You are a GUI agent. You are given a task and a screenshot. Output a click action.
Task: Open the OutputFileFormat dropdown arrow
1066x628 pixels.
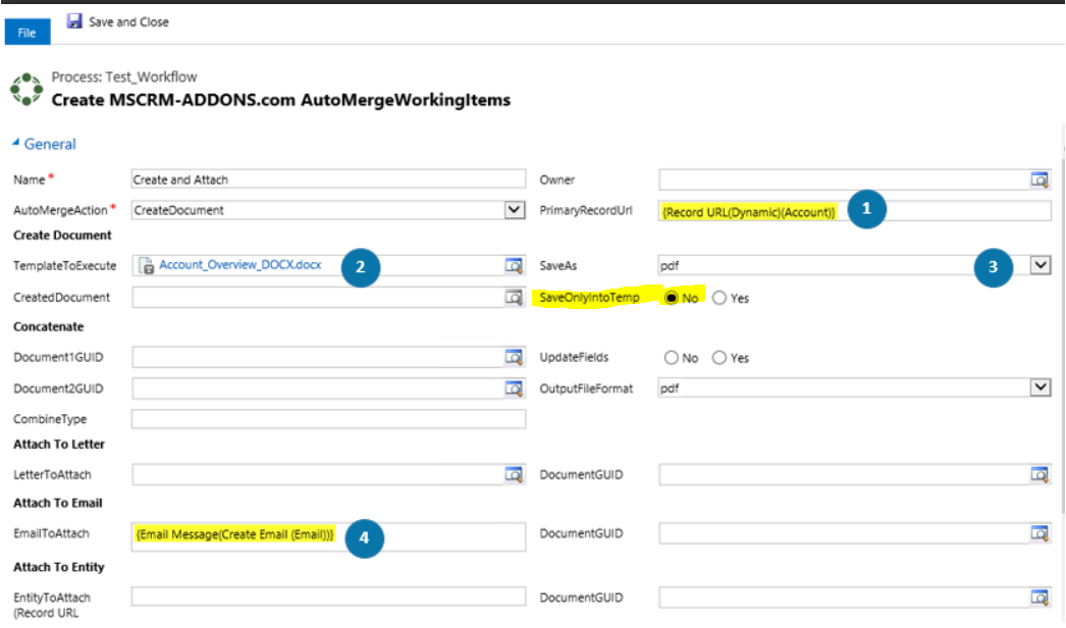coord(1040,388)
